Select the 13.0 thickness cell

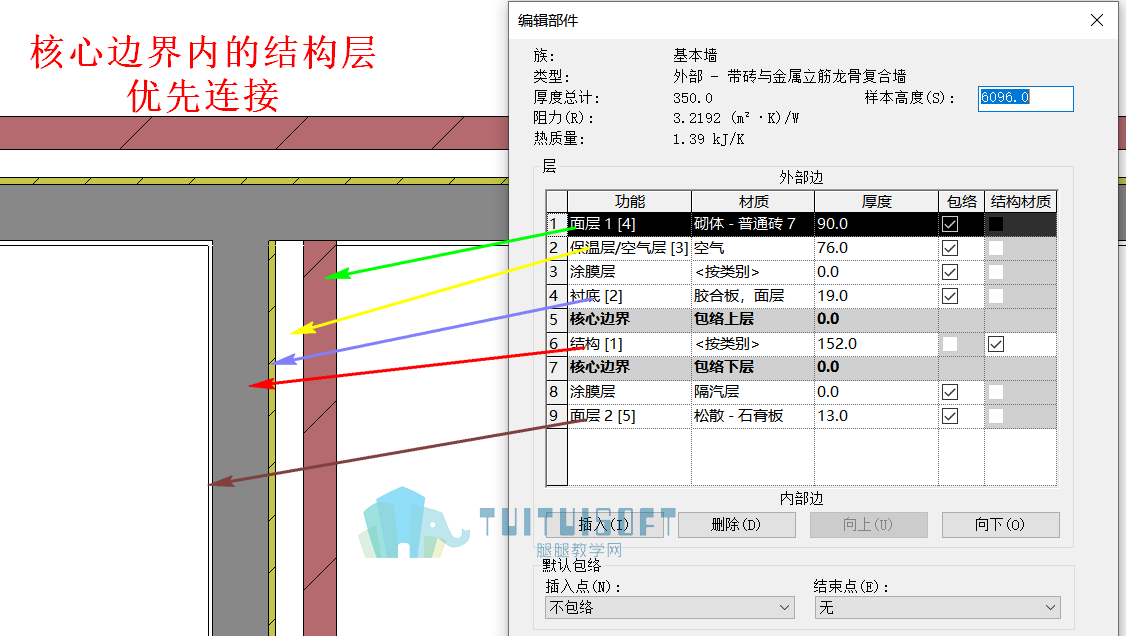click(876, 416)
